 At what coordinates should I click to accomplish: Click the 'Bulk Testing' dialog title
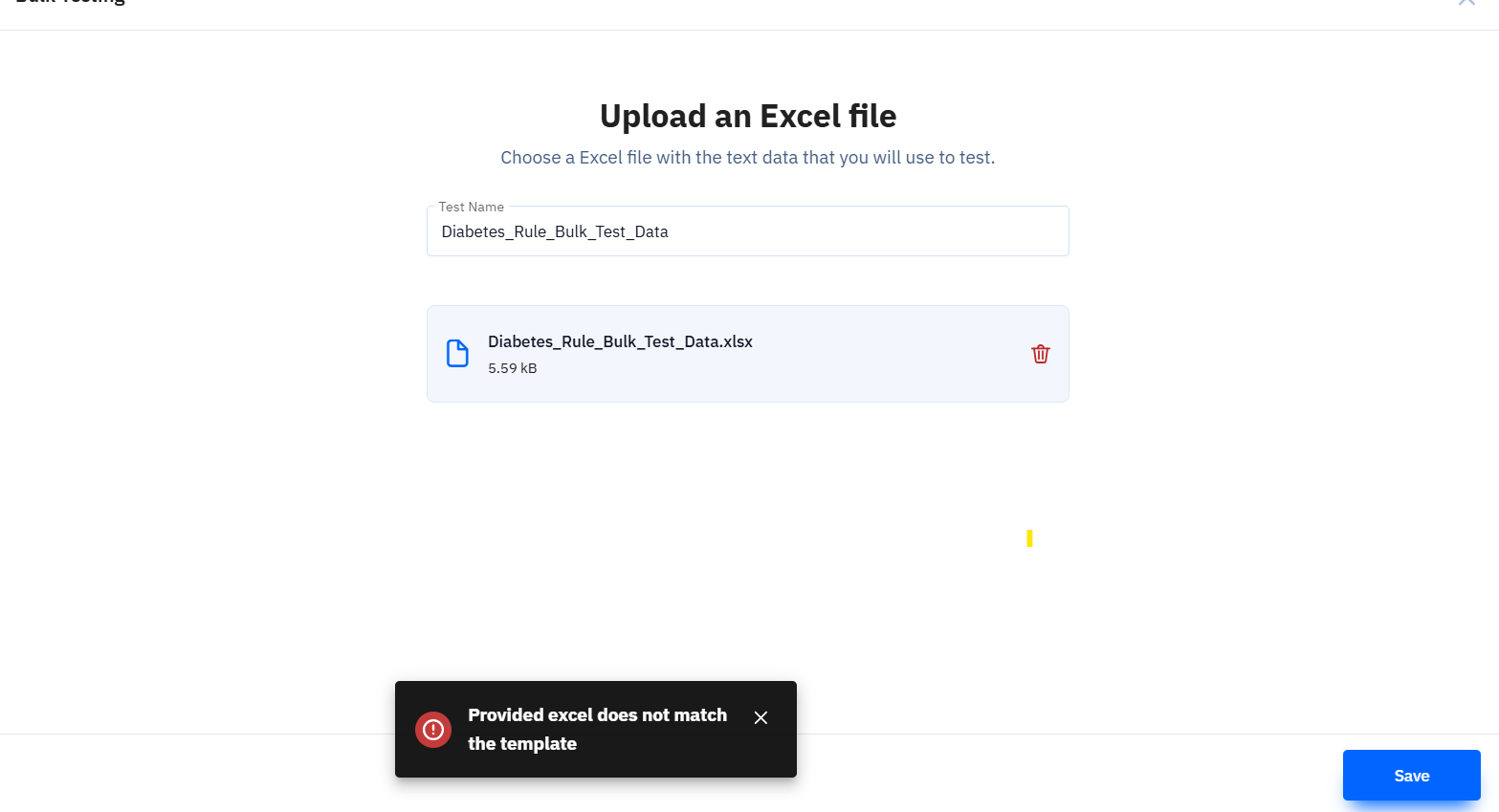(71, 3)
